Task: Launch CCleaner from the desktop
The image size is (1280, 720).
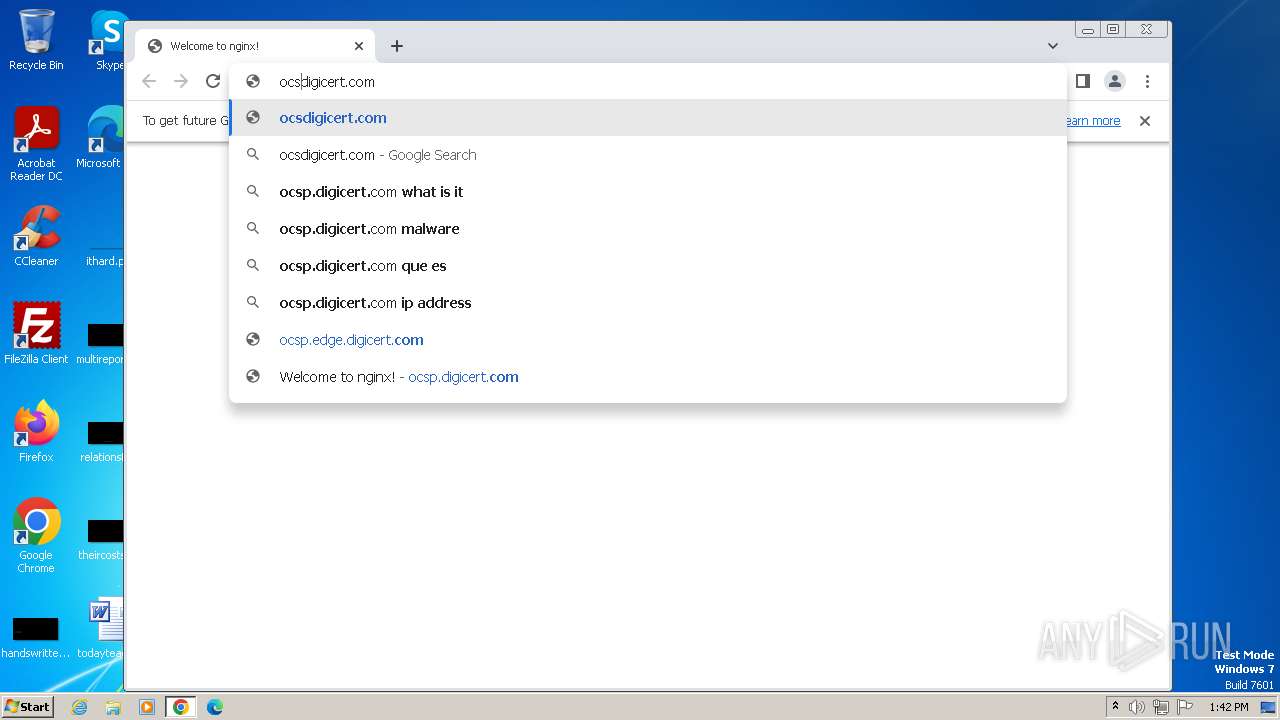Action: [36, 236]
